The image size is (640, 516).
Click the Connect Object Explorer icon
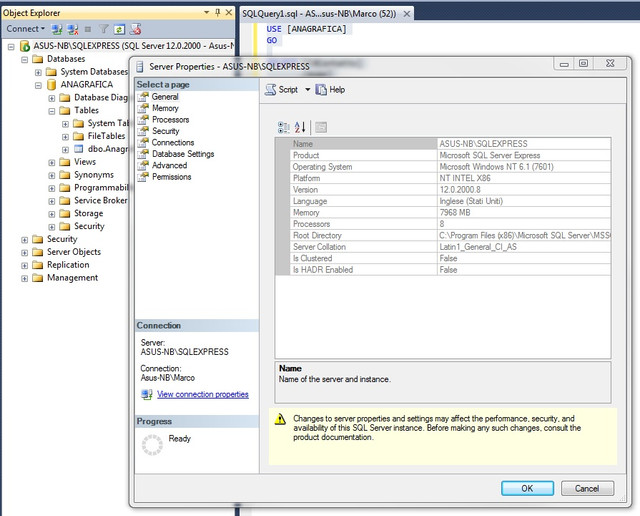(57, 29)
